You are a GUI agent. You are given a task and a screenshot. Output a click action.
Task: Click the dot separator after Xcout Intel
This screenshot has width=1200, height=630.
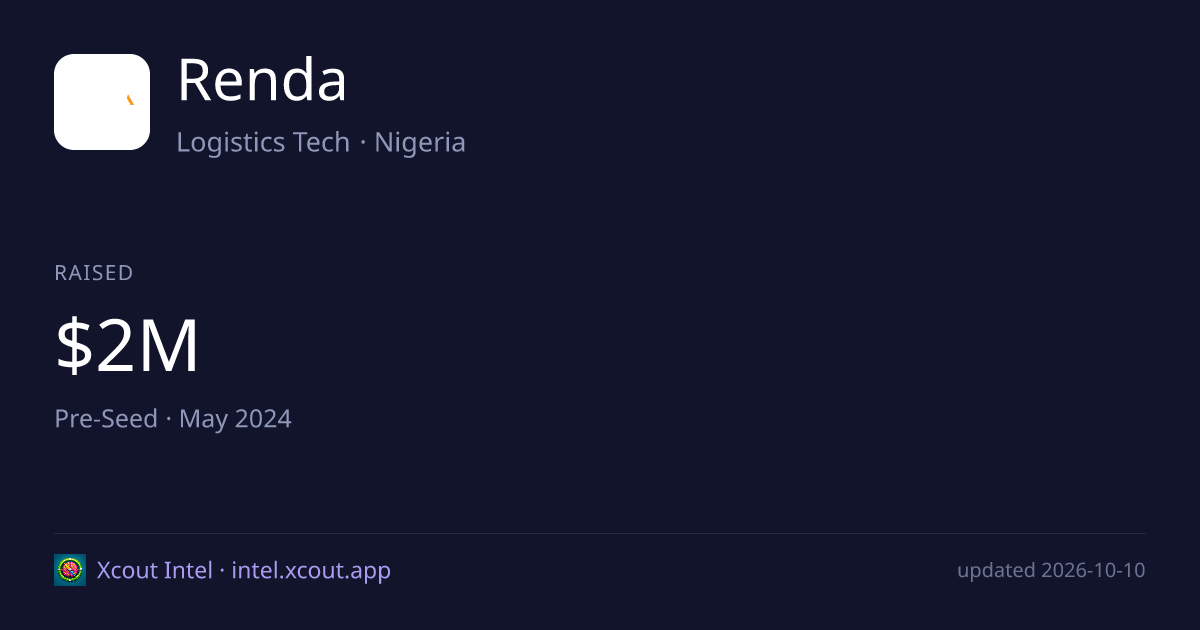[222, 571]
